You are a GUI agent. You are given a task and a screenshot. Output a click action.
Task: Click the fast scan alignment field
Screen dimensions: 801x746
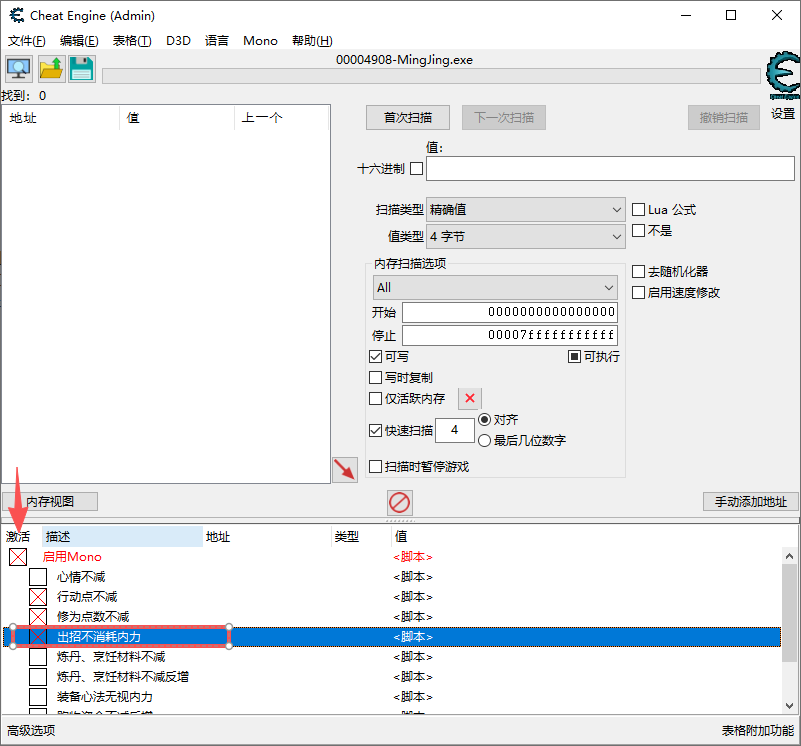tap(455, 430)
